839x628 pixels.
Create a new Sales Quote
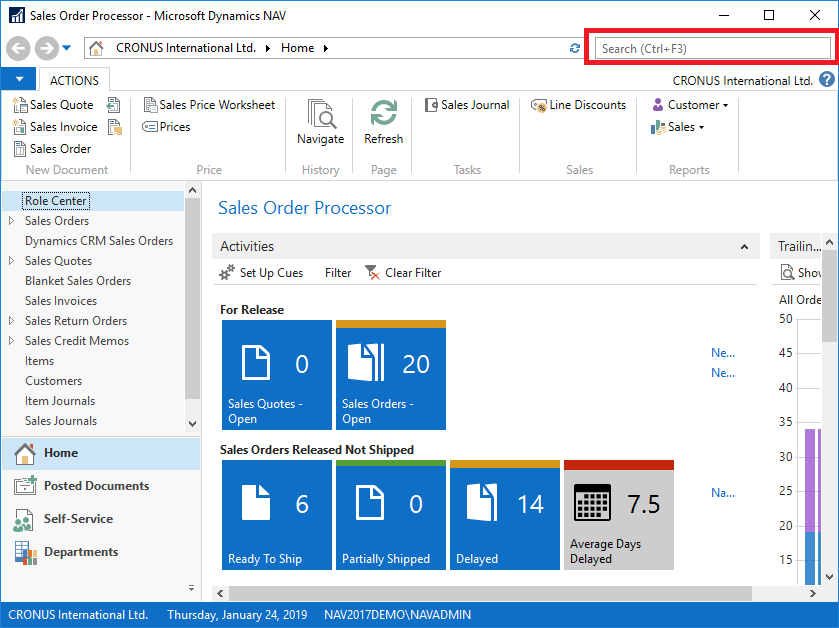53,105
